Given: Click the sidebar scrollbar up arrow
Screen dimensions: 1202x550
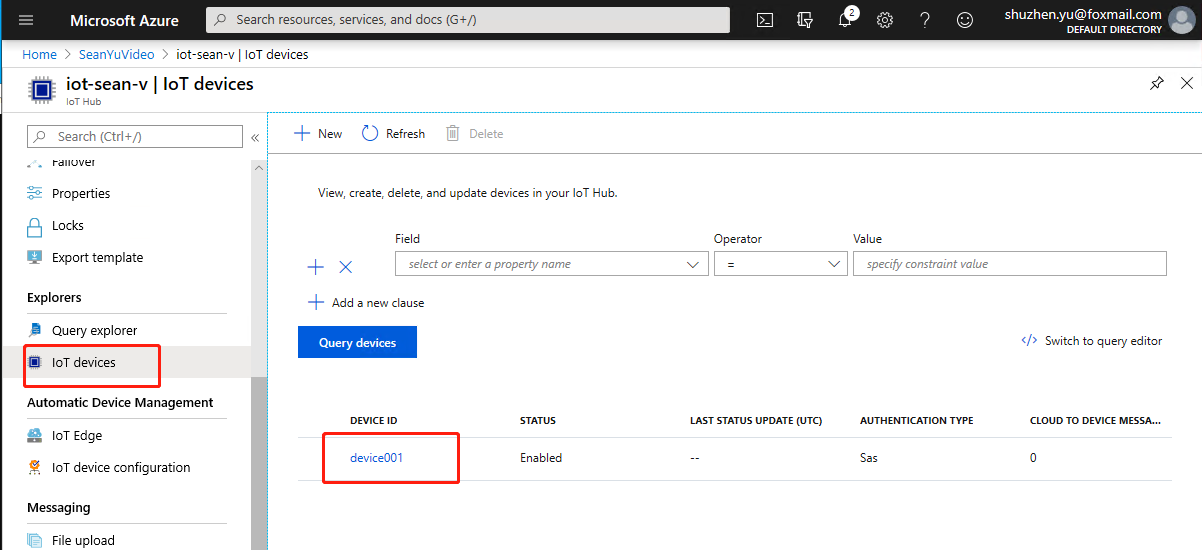Looking at the screenshot, I should coord(260,167).
